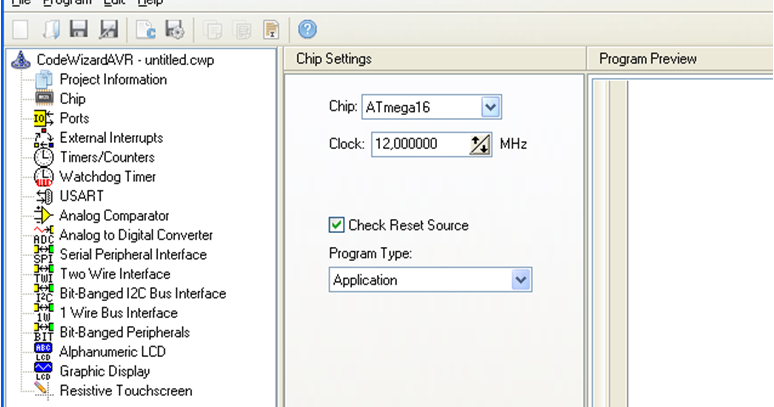Open Resistive Touchscreen settings
Image resolution: width=774 pixels, height=407 pixels.
pos(126,391)
